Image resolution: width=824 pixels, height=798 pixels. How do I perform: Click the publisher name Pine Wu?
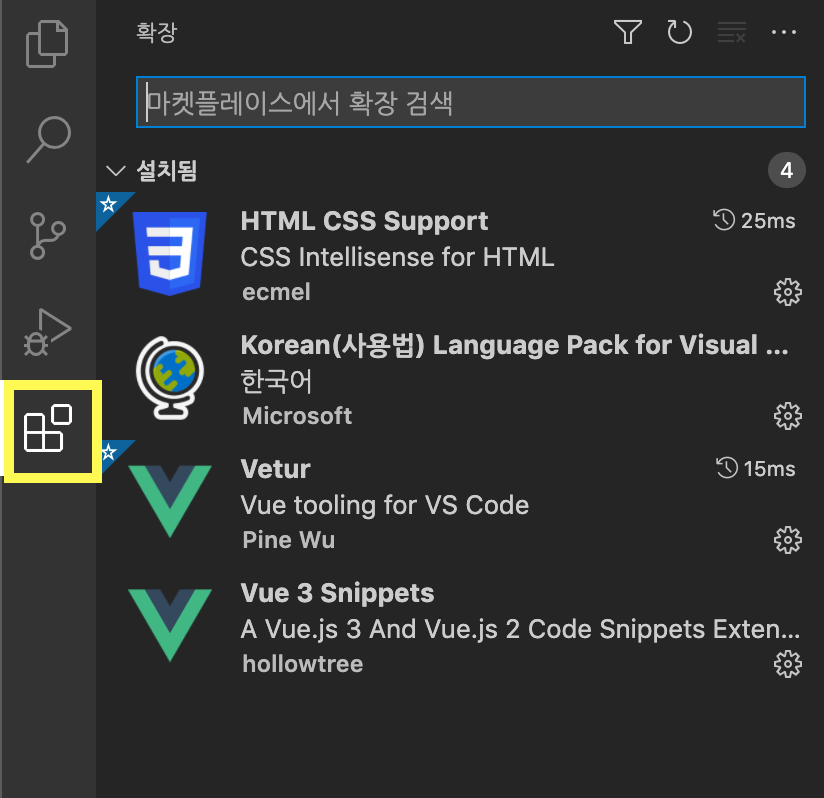tap(289, 540)
